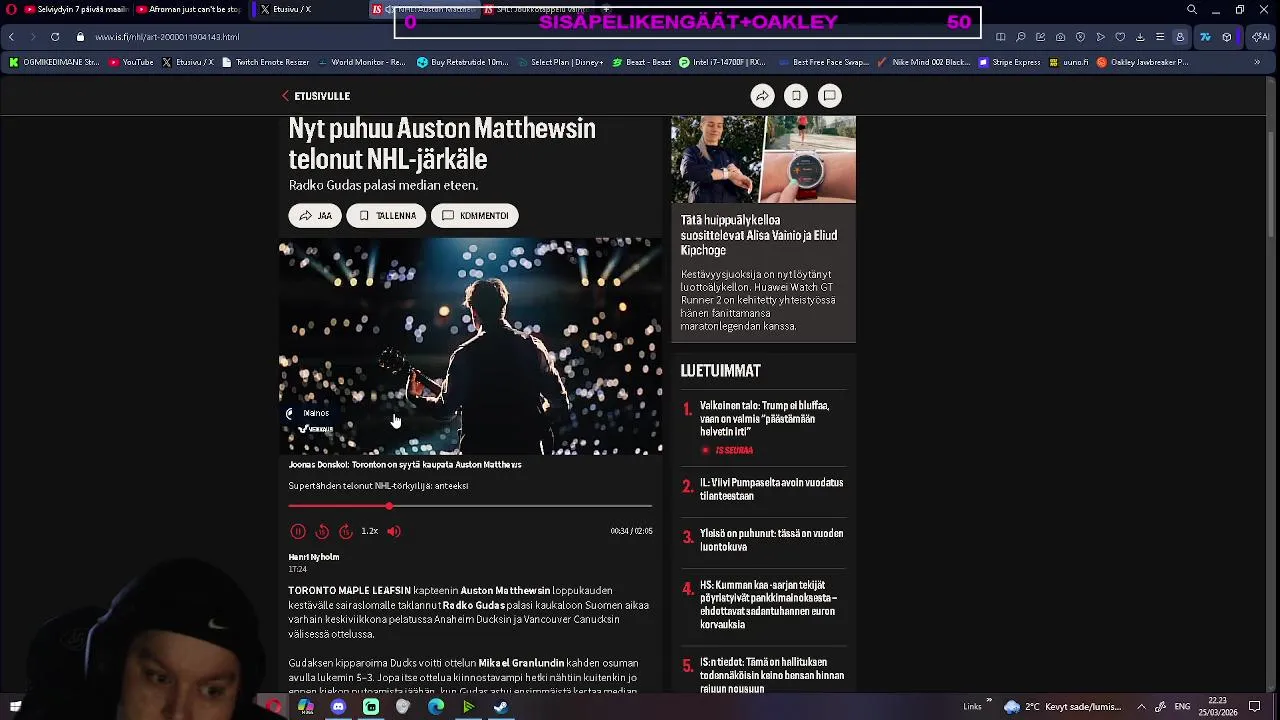Skip forward with the forward-seek icon

346,532
